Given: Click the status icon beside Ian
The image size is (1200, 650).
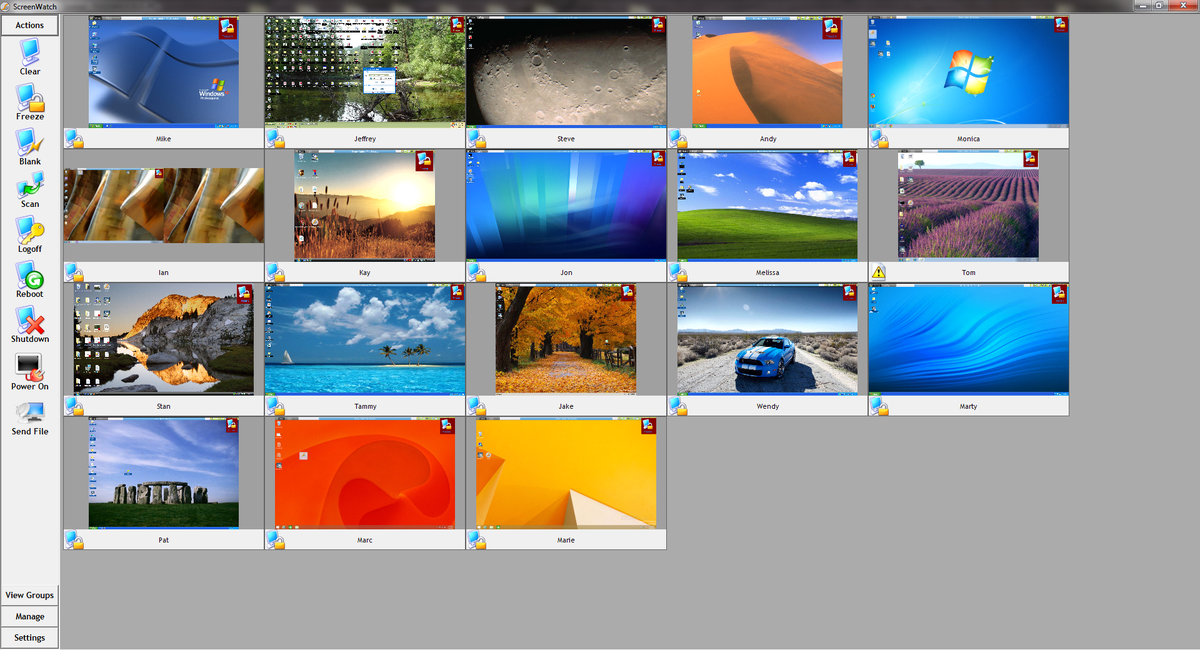Looking at the screenshot, I should (x=74, y=272).
